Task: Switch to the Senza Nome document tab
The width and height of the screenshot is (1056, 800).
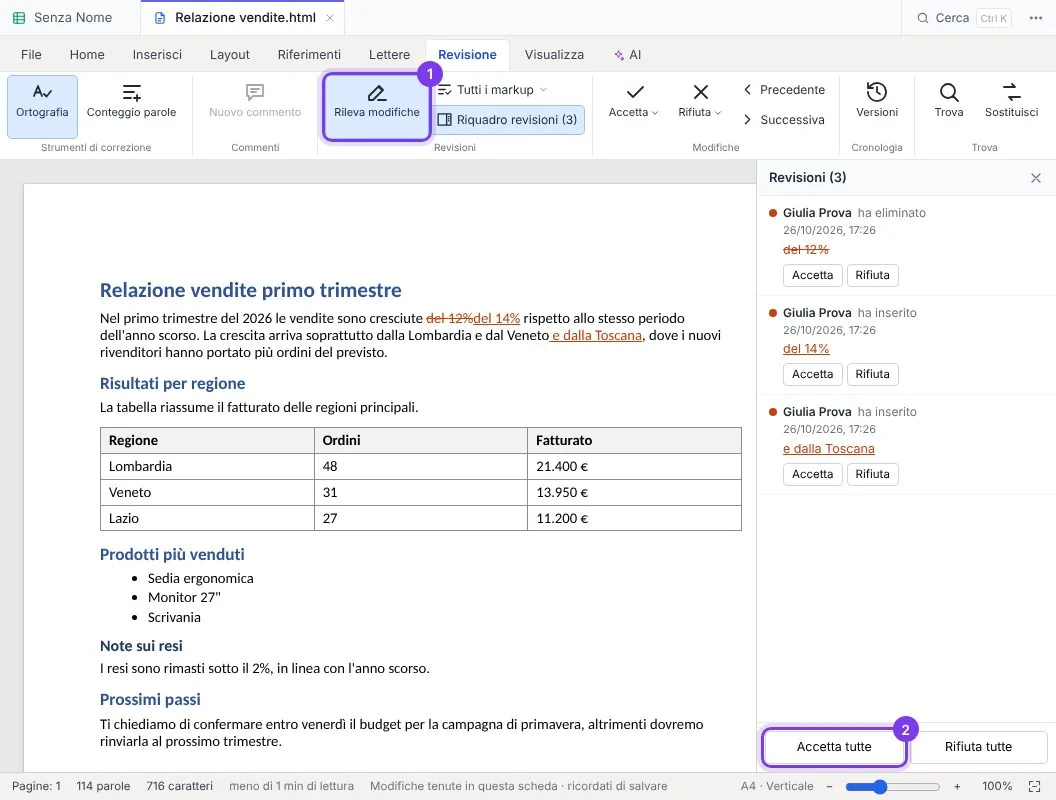Action: point(70,18)
